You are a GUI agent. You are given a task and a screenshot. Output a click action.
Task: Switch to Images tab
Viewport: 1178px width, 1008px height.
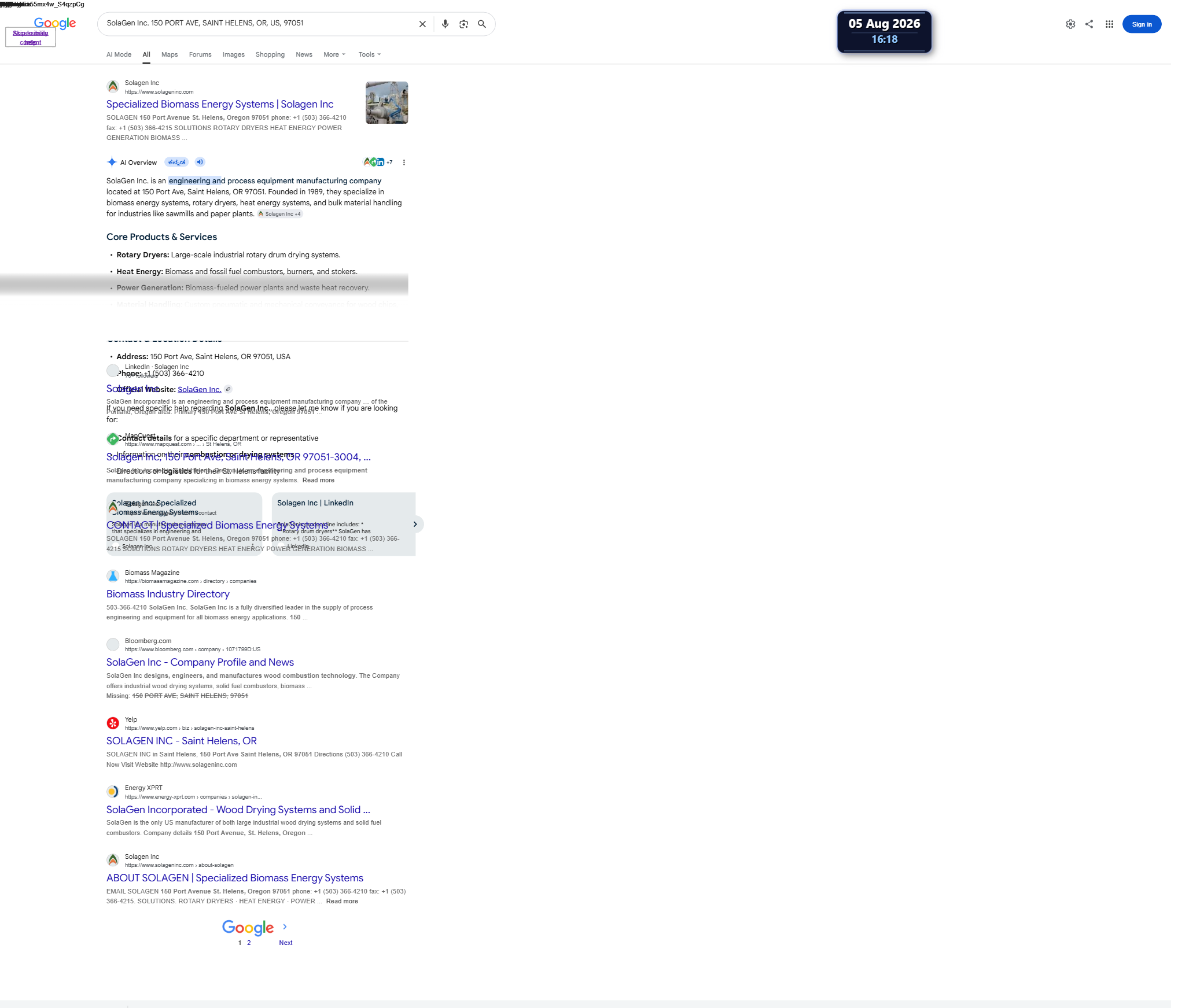coord(233,54)
